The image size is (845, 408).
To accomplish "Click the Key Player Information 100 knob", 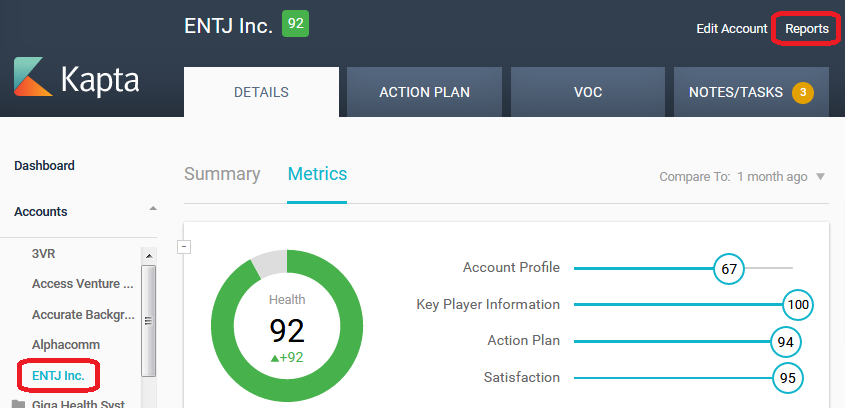I will (x=798, y=305).
